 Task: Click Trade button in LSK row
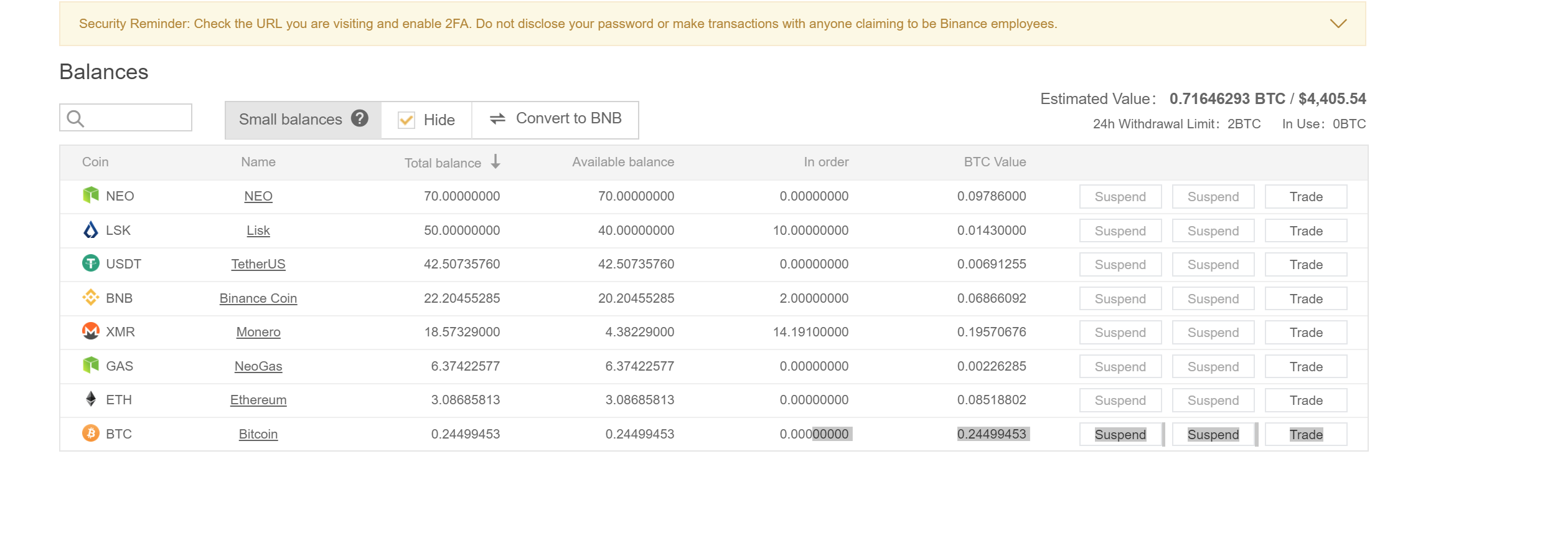tap(1306, 231)
